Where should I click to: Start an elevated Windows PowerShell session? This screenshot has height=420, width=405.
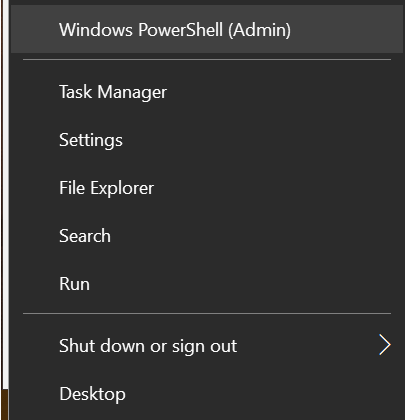tap(207, 29)
